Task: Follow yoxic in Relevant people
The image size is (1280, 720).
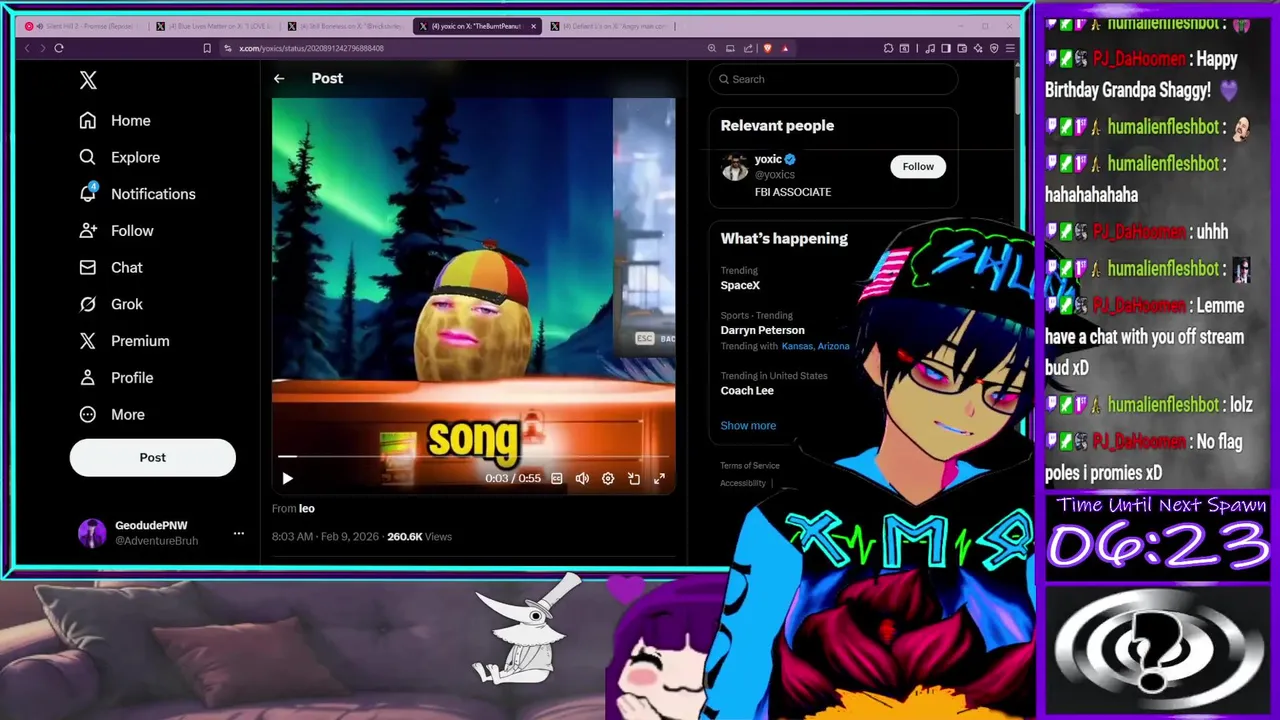Action: click(x=918, y=167)
